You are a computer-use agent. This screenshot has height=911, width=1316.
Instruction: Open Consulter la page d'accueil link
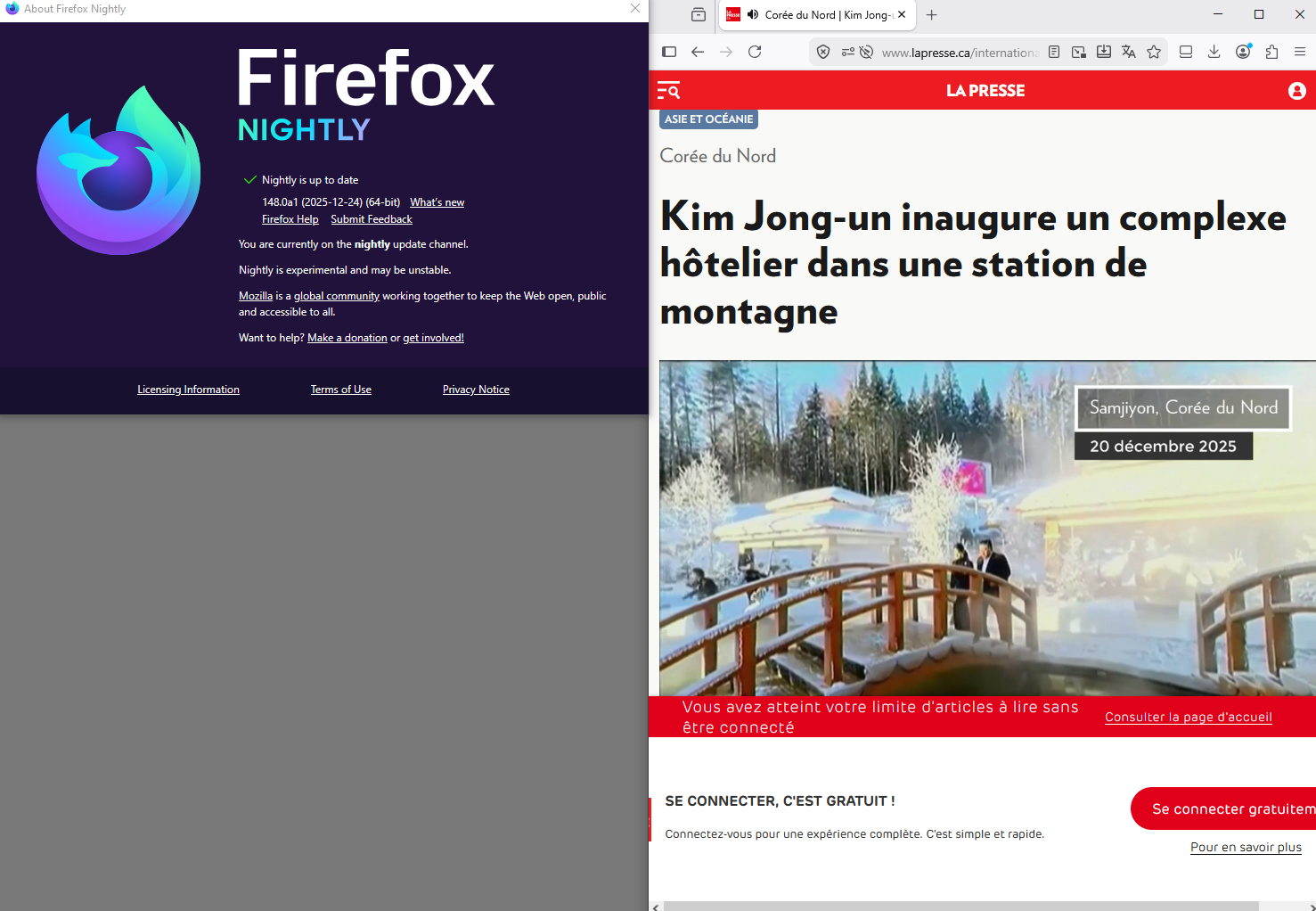click(1189, 717)
